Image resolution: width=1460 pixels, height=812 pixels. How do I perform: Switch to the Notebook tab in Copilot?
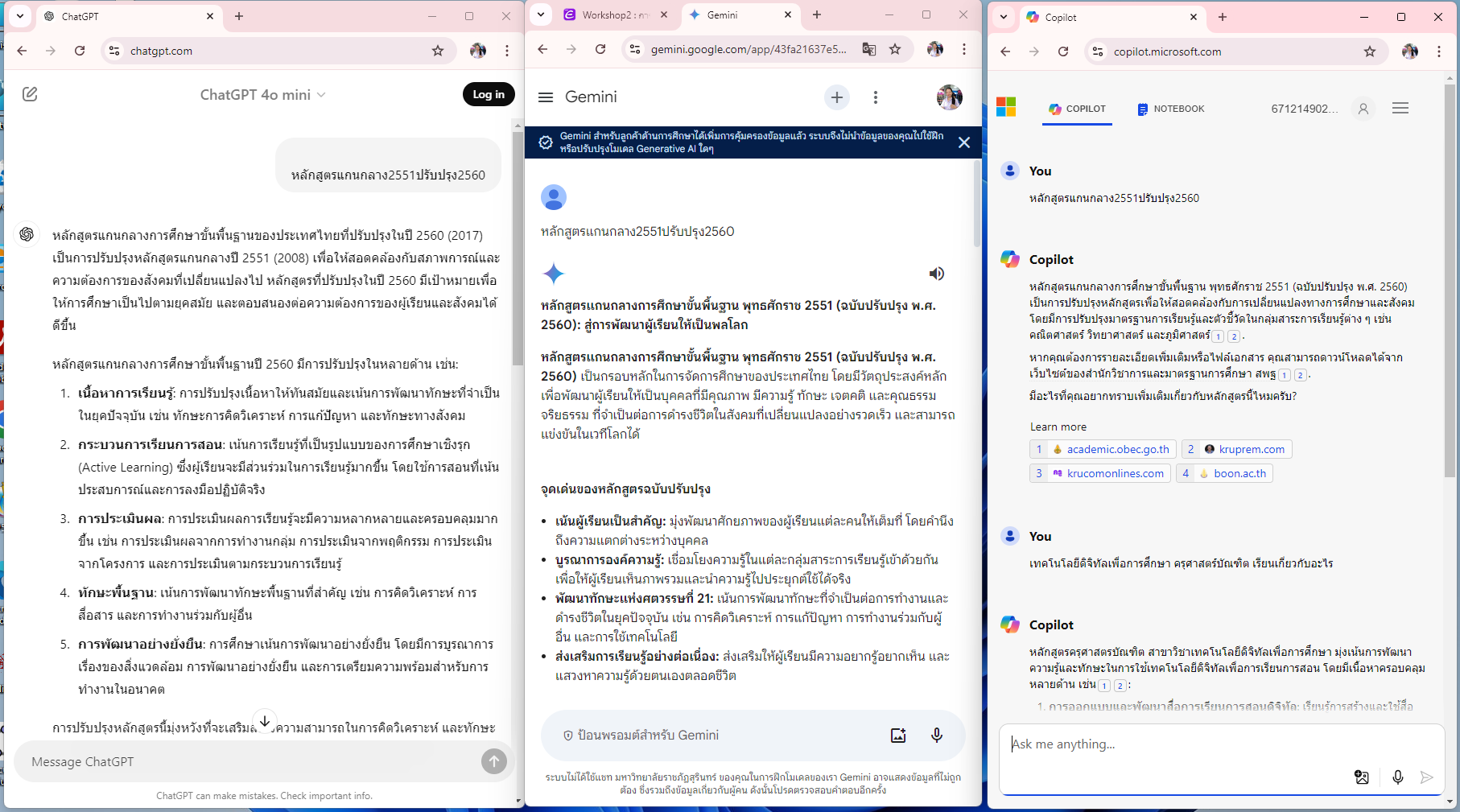point(1171,109)
